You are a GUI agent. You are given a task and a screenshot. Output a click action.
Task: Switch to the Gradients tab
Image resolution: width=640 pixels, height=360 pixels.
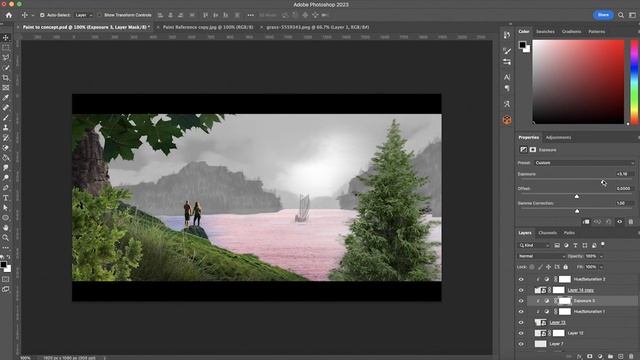[571, 31]
